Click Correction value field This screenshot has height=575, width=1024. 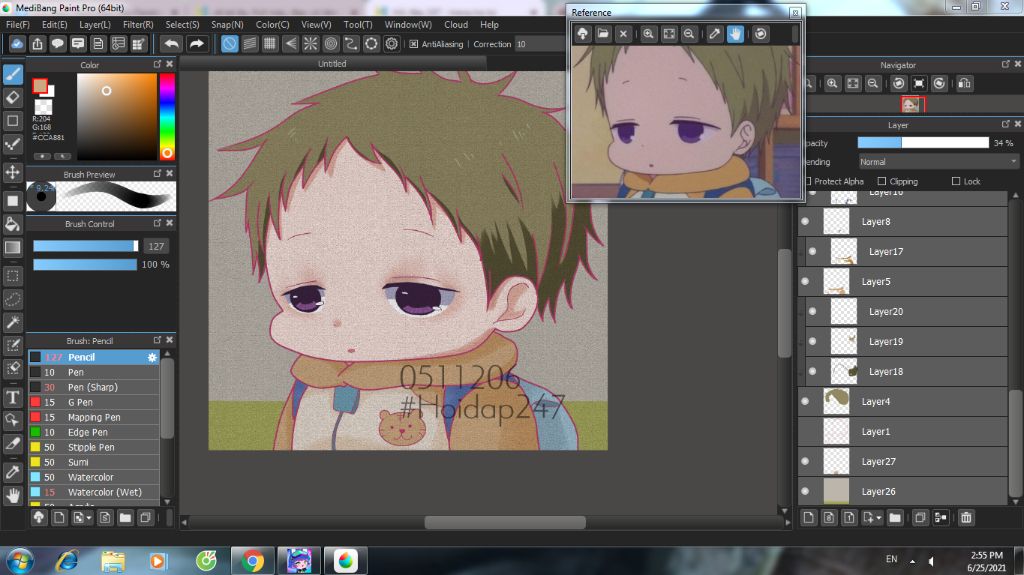[539, 44]
